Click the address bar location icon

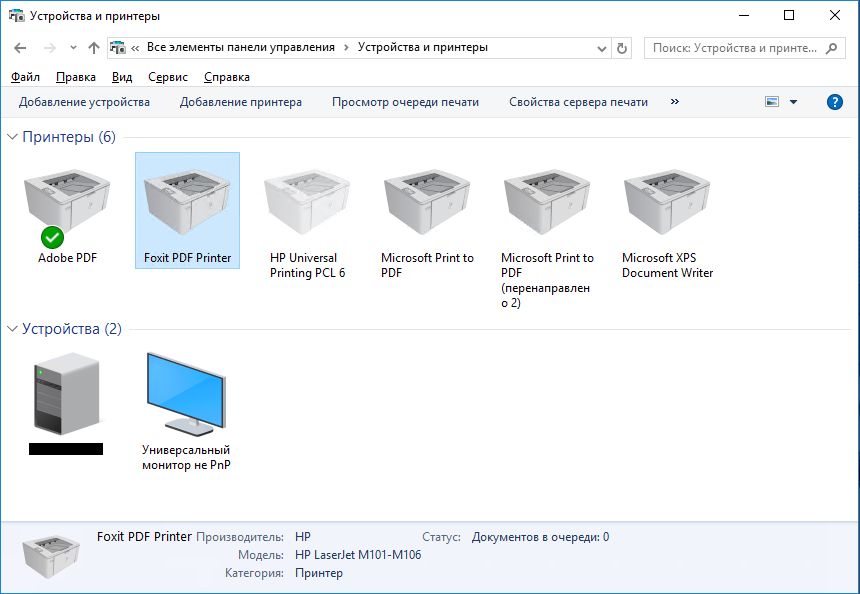point(117,48)
